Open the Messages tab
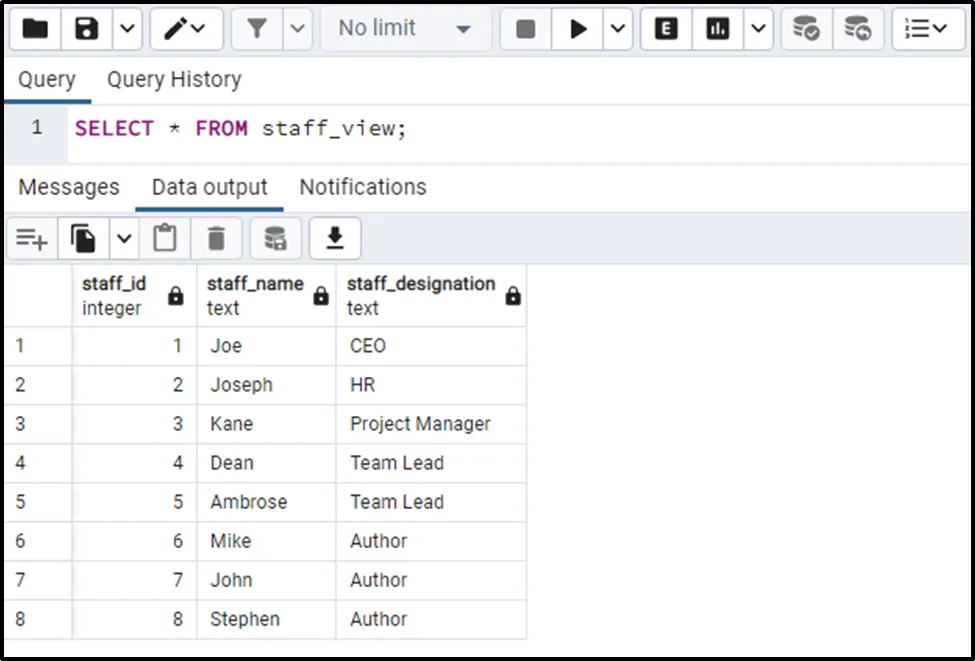The height and width of the screenshot is (661, 975). 69,187
